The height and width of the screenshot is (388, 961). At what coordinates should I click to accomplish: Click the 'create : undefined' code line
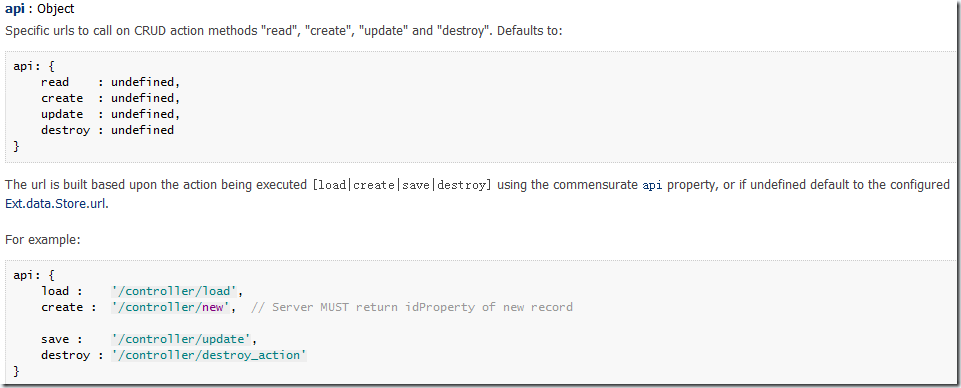[111, 98]
